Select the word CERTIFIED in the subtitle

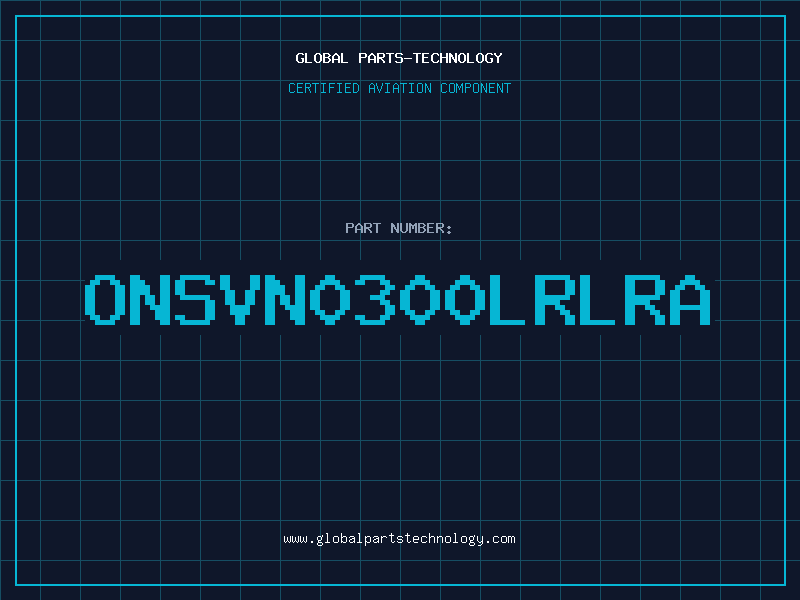click(x=323, y=88)
